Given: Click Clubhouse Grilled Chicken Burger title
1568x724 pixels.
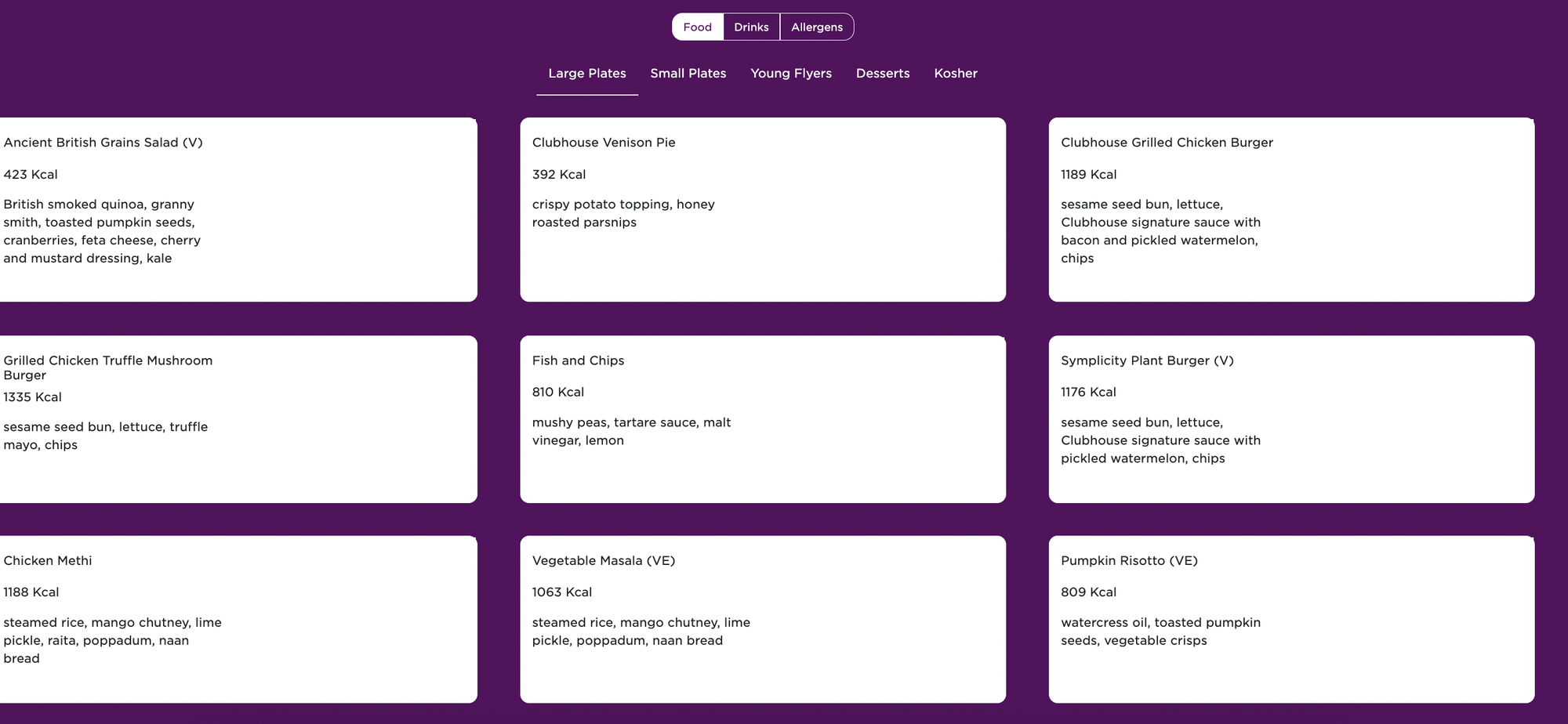Looking at the screenshot, I should click(1167, 143).
